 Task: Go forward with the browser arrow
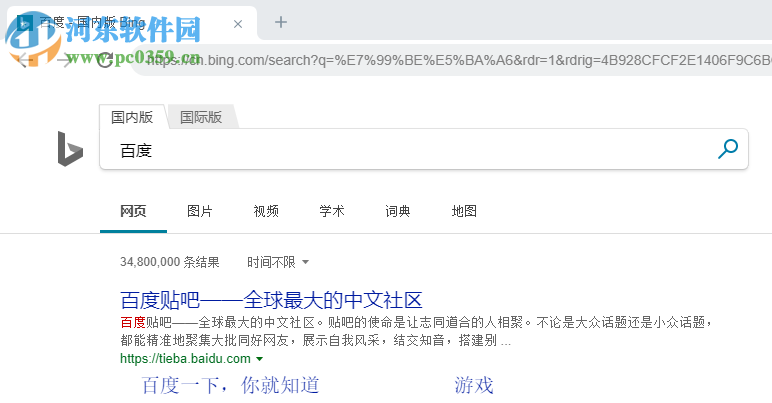(64, 61)
